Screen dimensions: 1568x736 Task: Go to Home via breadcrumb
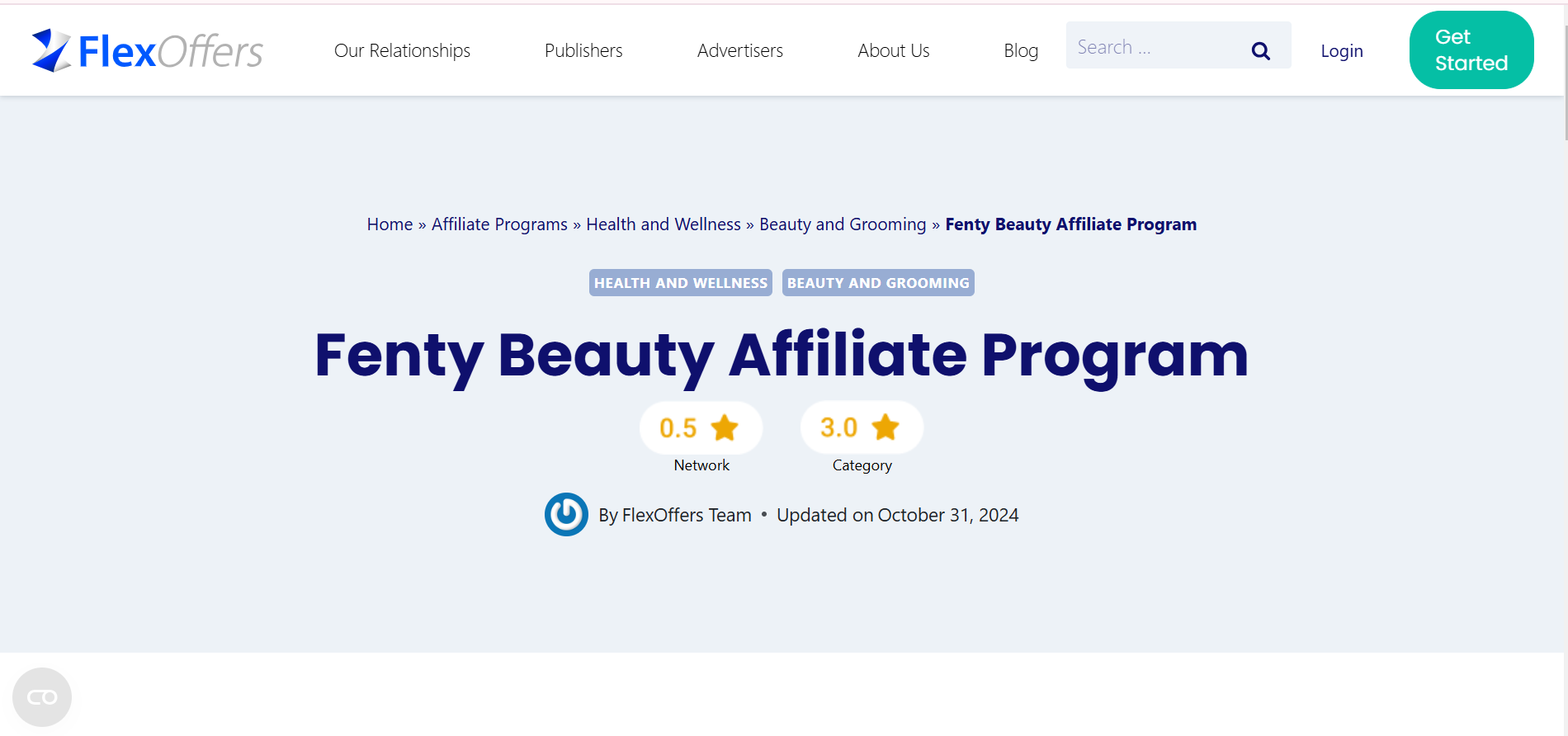[x=390, y=224]
